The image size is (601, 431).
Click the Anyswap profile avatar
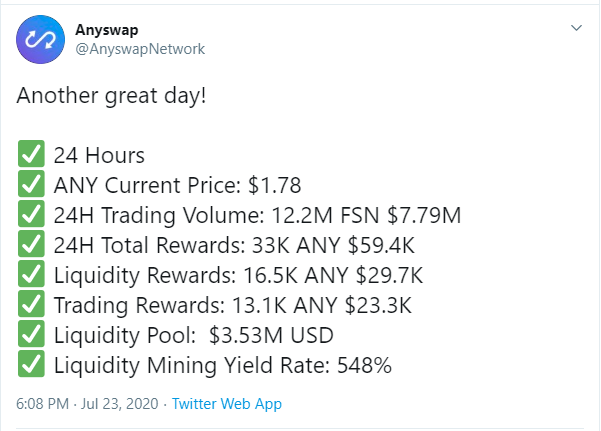pyautogui.click(x=40, y=41)
